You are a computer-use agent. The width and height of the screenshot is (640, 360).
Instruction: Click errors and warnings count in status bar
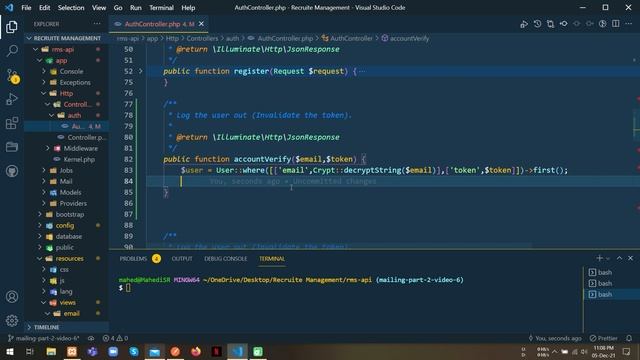pos(115,338)
